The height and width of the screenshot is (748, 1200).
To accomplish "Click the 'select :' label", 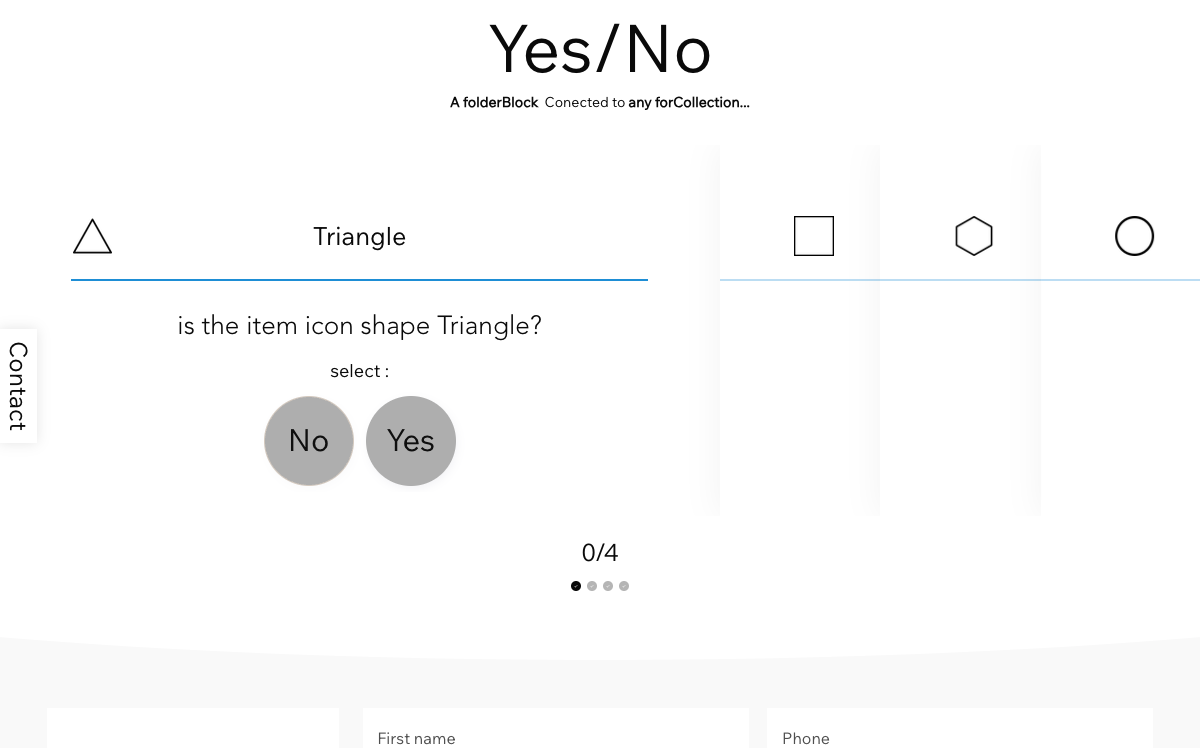I will point(360,371).
